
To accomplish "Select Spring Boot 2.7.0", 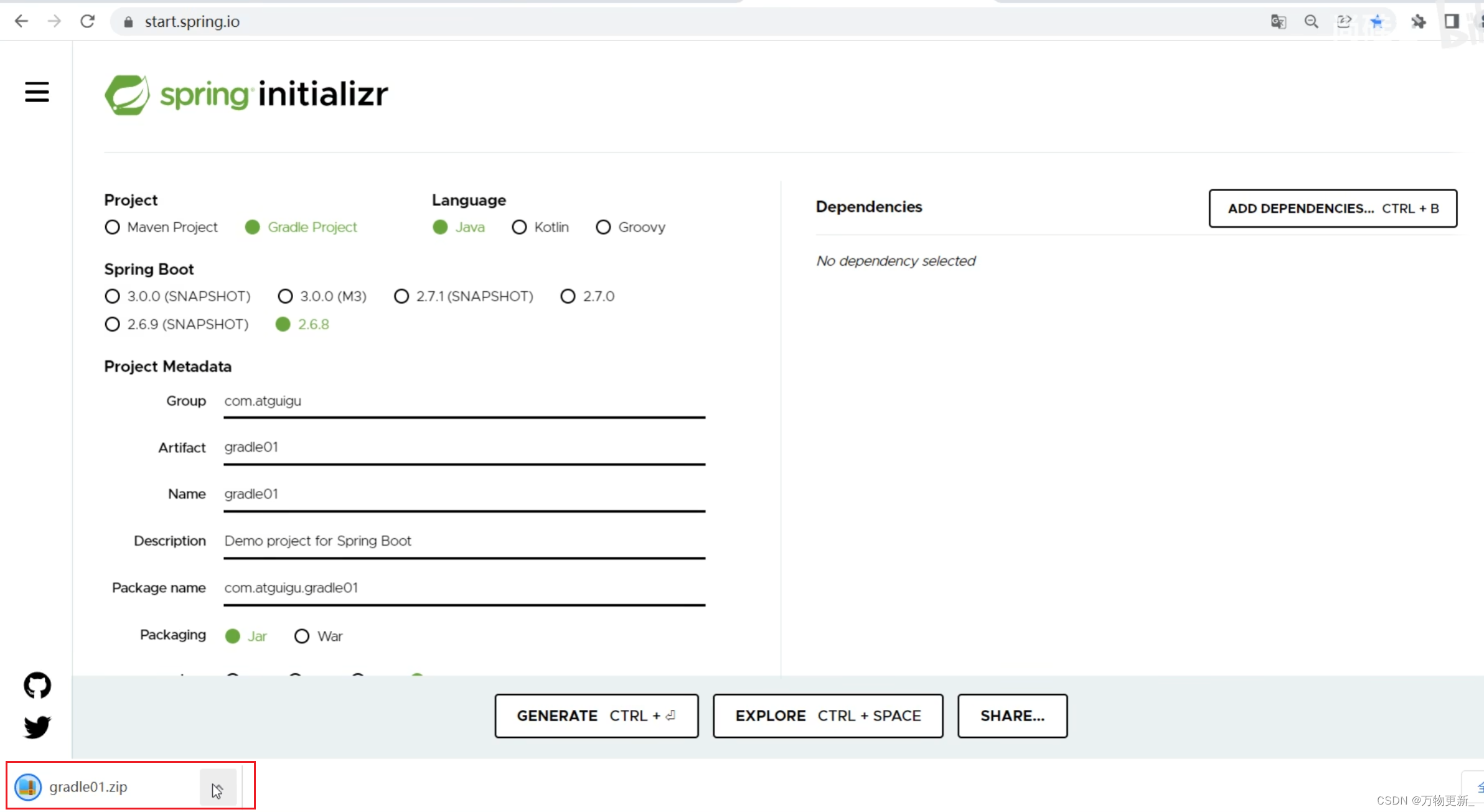I will click(x=587, y=296).
